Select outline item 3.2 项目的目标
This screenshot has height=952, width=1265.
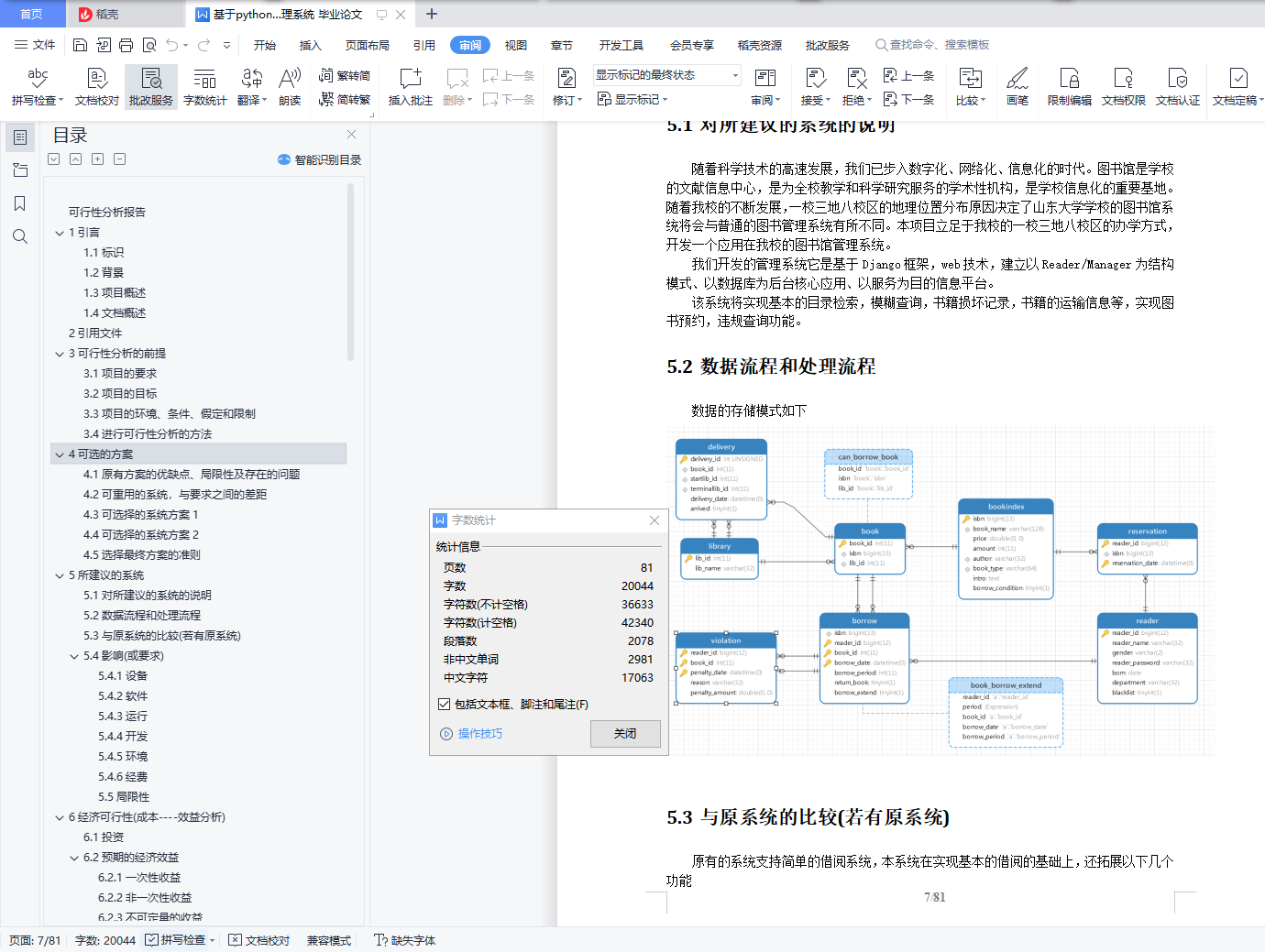pyautogui.click(x=120, y=394)
